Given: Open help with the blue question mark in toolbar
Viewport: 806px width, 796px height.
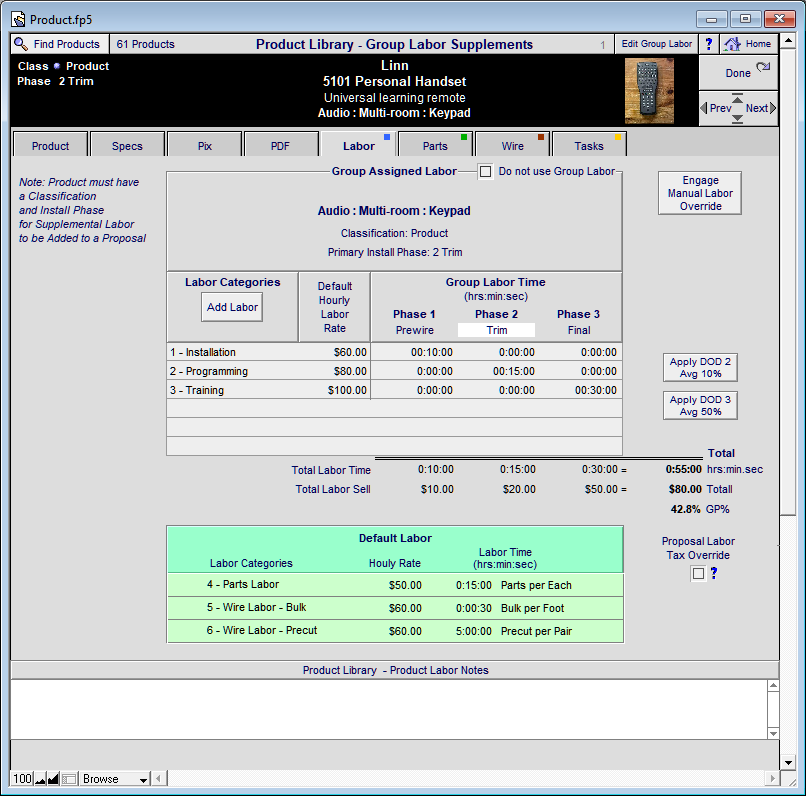Looking at the screenshot, I should 709,44.
